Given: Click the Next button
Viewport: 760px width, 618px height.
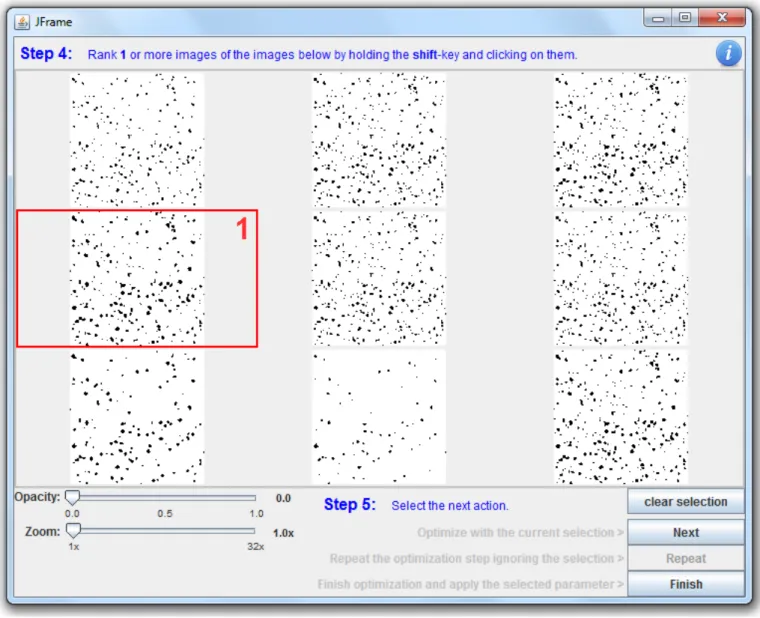Looking at the screenshot, I should click(x=685, y=533).
